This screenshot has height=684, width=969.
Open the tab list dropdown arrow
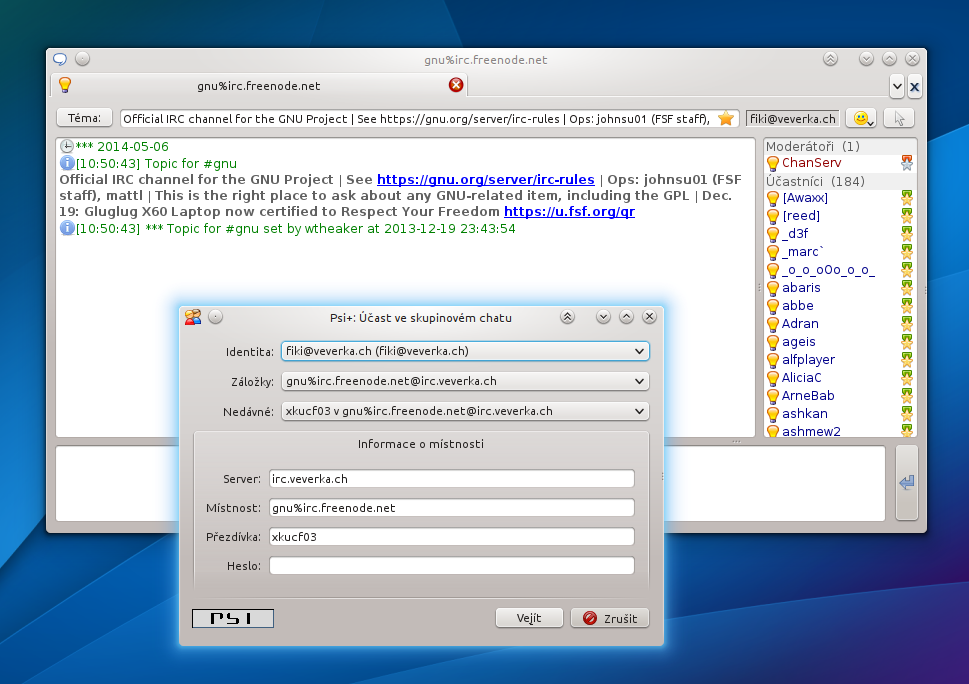click(x=897, y=87)
